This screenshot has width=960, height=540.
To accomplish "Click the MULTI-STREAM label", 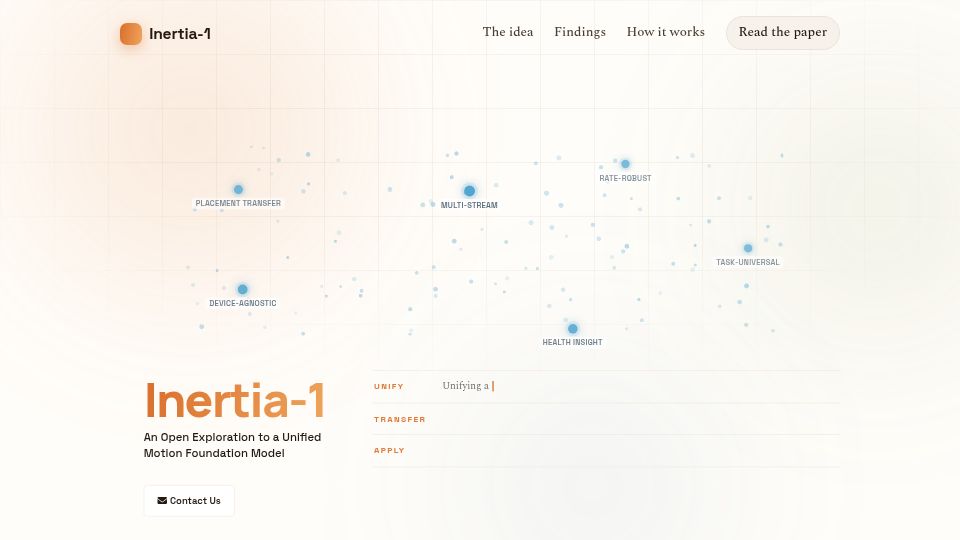I will pos(469,205).
